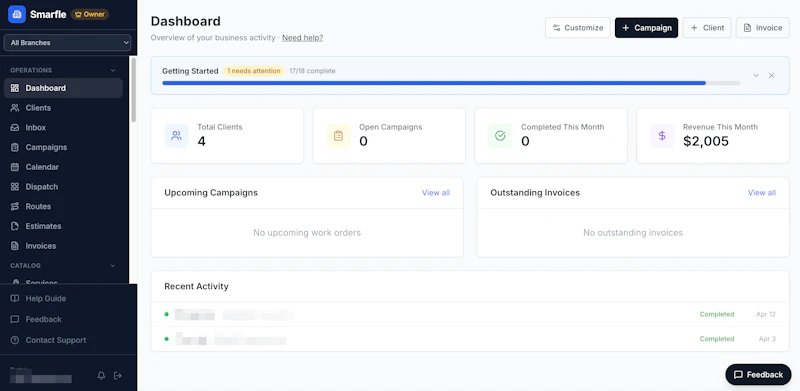Open Dashboard in sidebar

click(63, 88)
